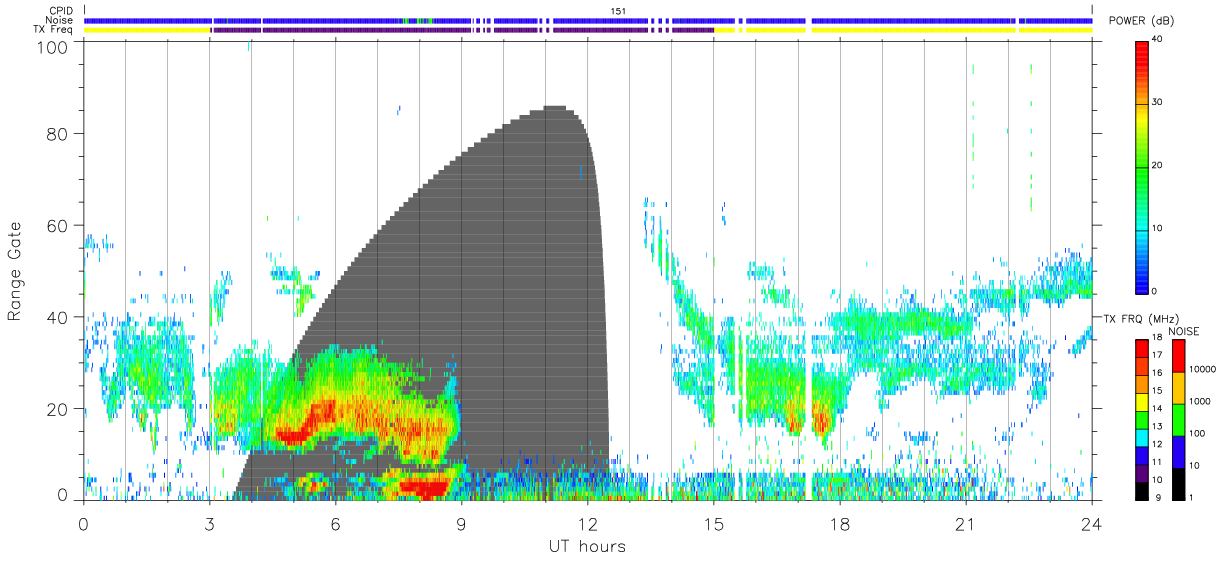Click the '9' tick on UT hours axis
The height and width of the screenshot is (567, 1228).
(x=461, y=524)
